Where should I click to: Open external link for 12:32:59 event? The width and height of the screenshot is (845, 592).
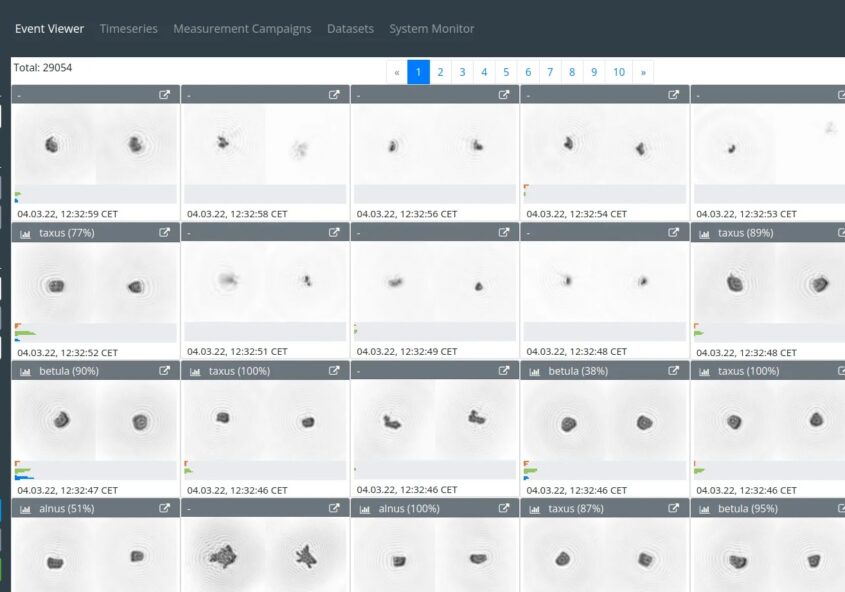coord(164,94)
